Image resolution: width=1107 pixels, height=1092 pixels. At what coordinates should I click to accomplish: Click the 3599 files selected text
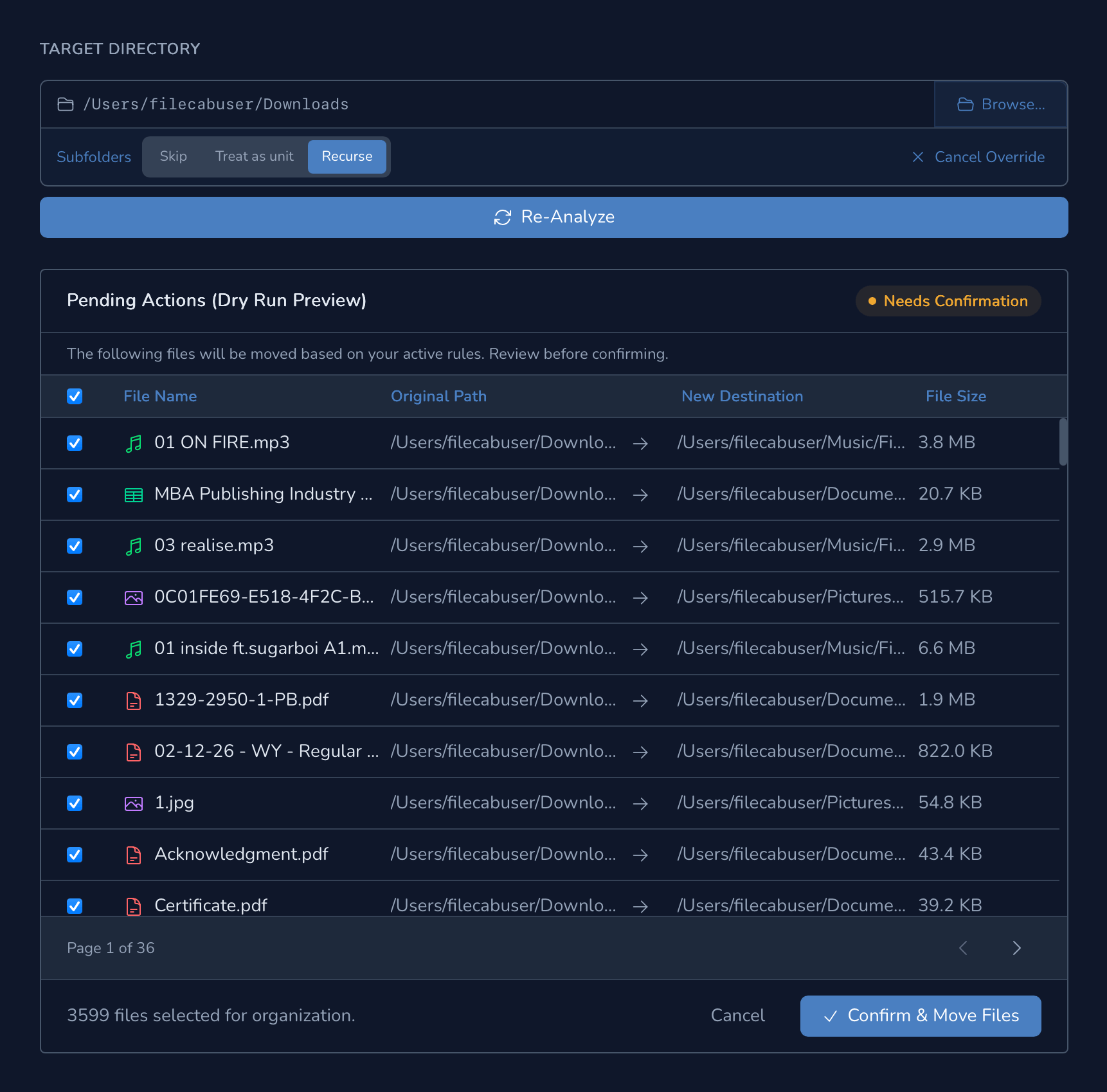point(211,1015)
